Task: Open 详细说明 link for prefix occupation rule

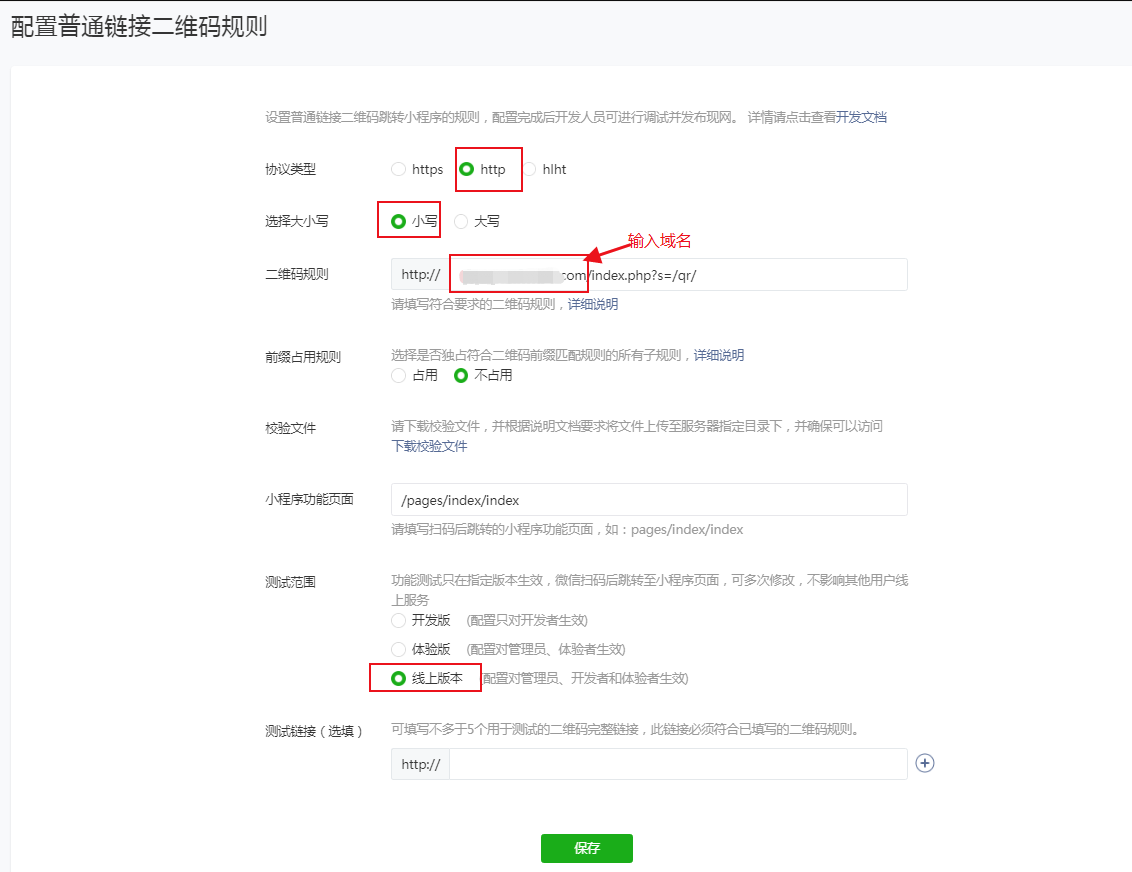Action: tap(719, 354)
